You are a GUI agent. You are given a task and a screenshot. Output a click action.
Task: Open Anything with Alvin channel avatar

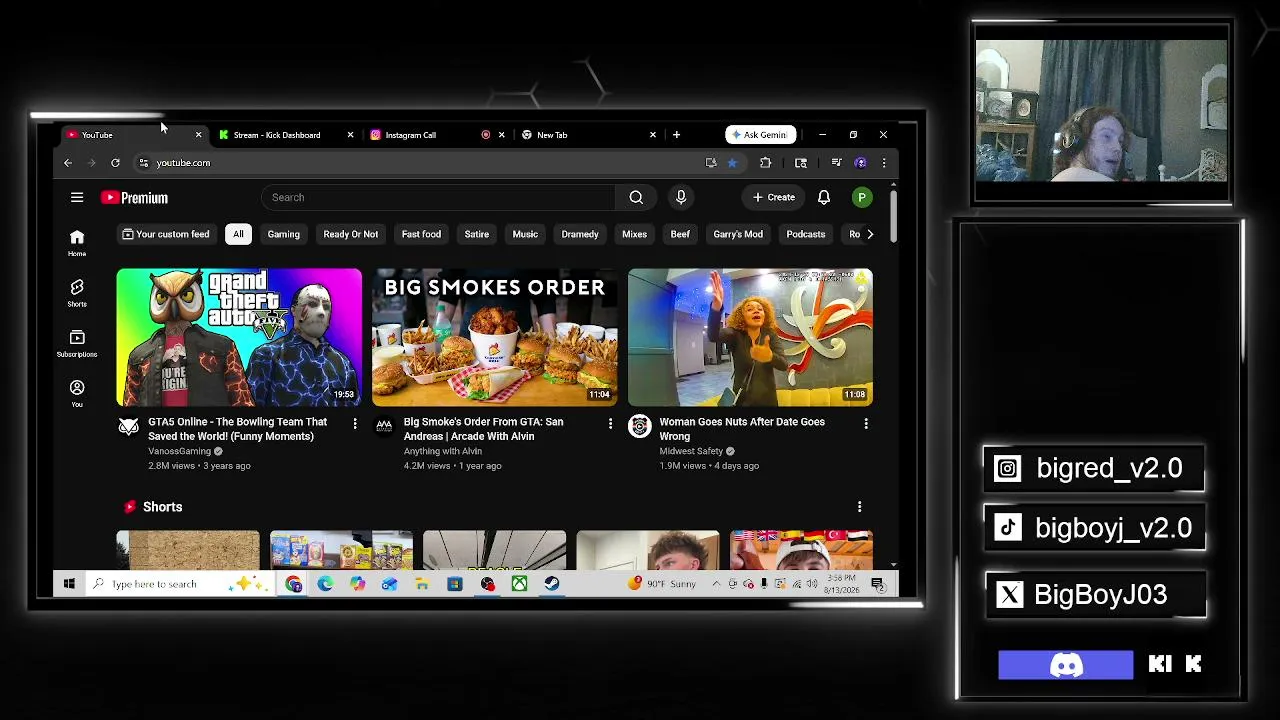point(384,427)
